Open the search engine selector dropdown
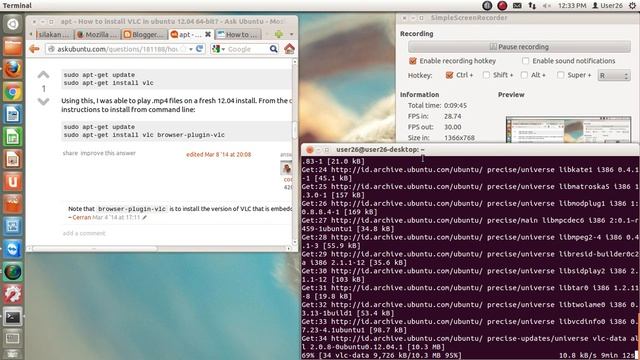The height and width of the screenshot is (360, 640). coord(218,49)
